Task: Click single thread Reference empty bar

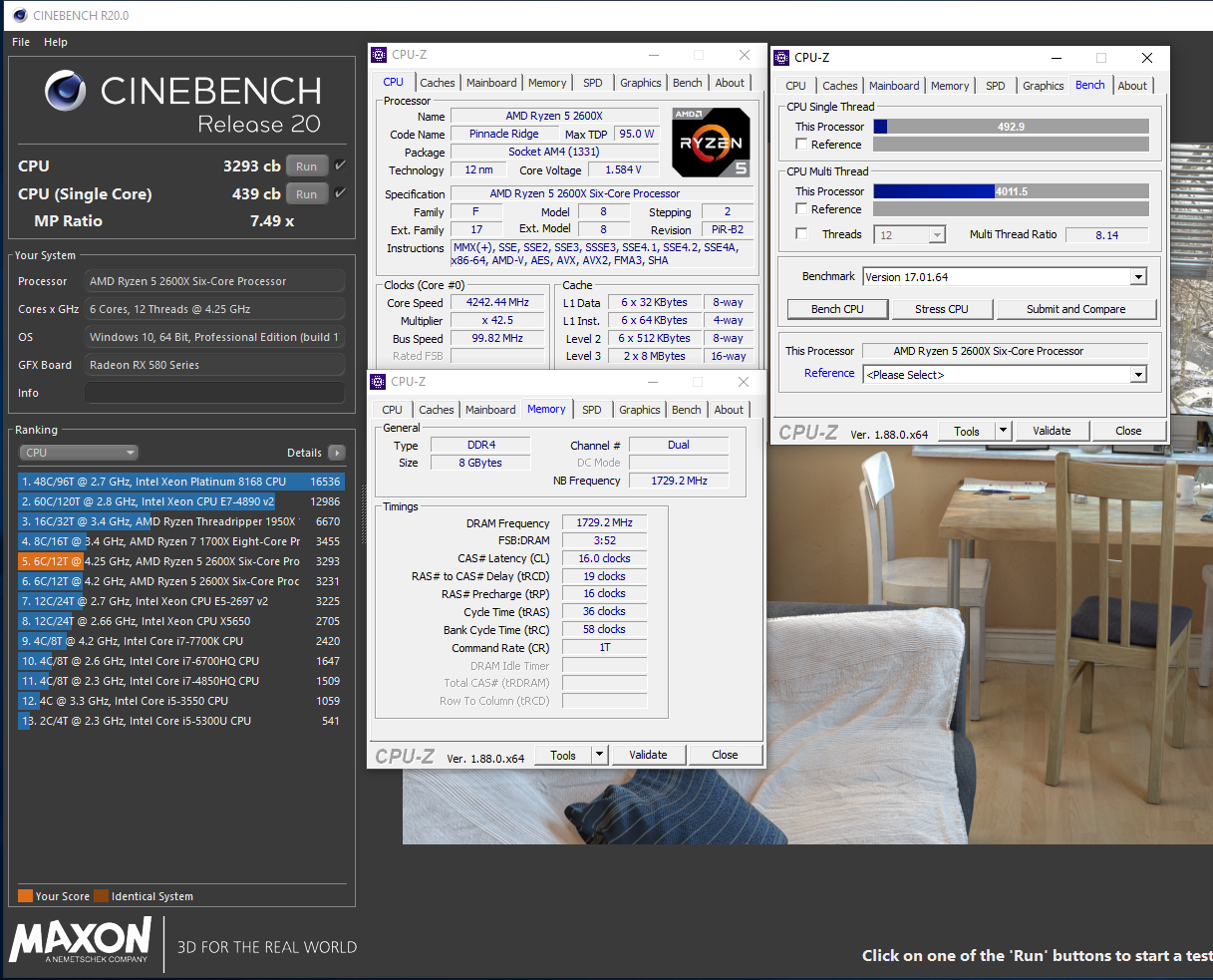Action: (x=1011, y=145)
